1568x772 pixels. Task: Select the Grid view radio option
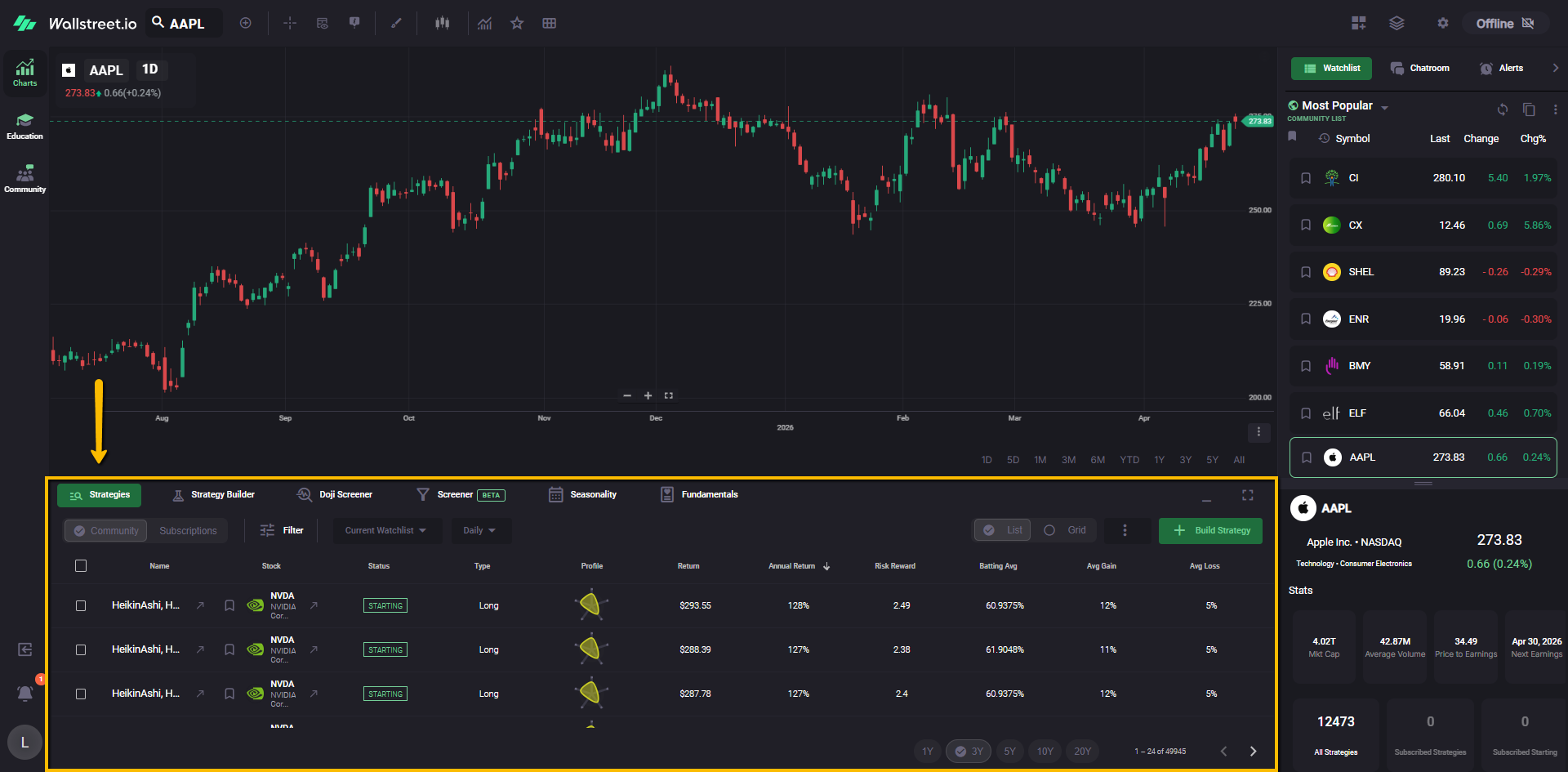click(1050, 530)
